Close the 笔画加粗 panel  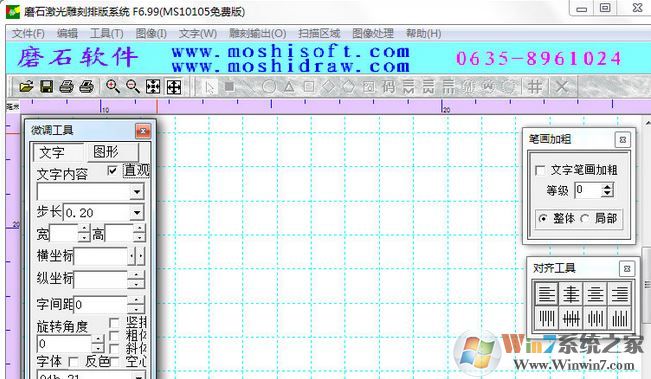(x=622, y=140)
